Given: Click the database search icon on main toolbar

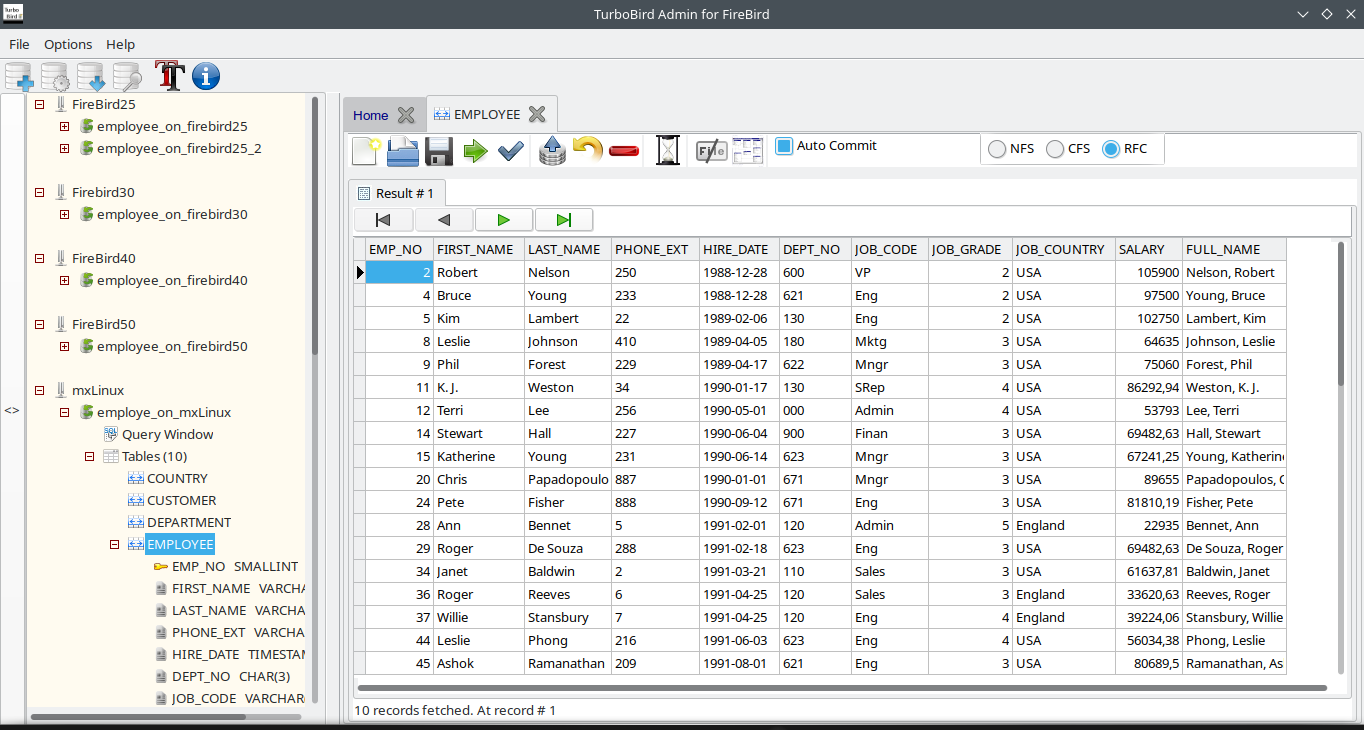Looking at the screenshot, I should pos(126,76).
